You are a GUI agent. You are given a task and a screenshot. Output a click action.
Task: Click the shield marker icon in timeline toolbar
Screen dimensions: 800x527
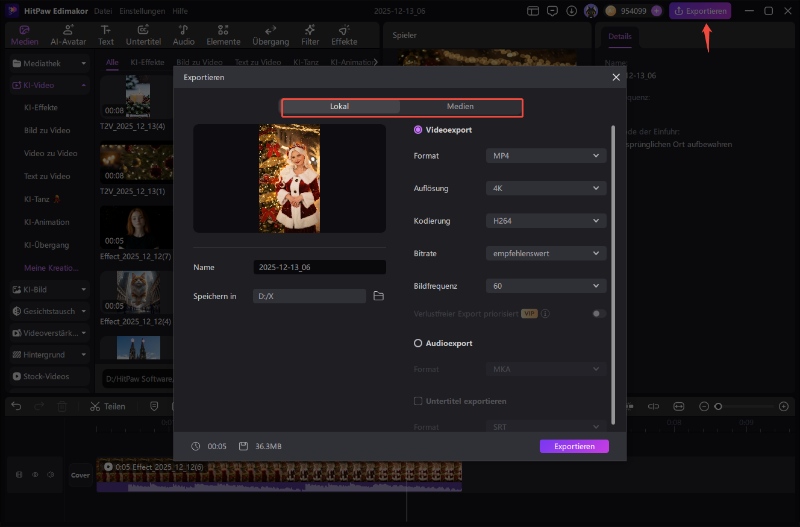[x=154, y=406]
